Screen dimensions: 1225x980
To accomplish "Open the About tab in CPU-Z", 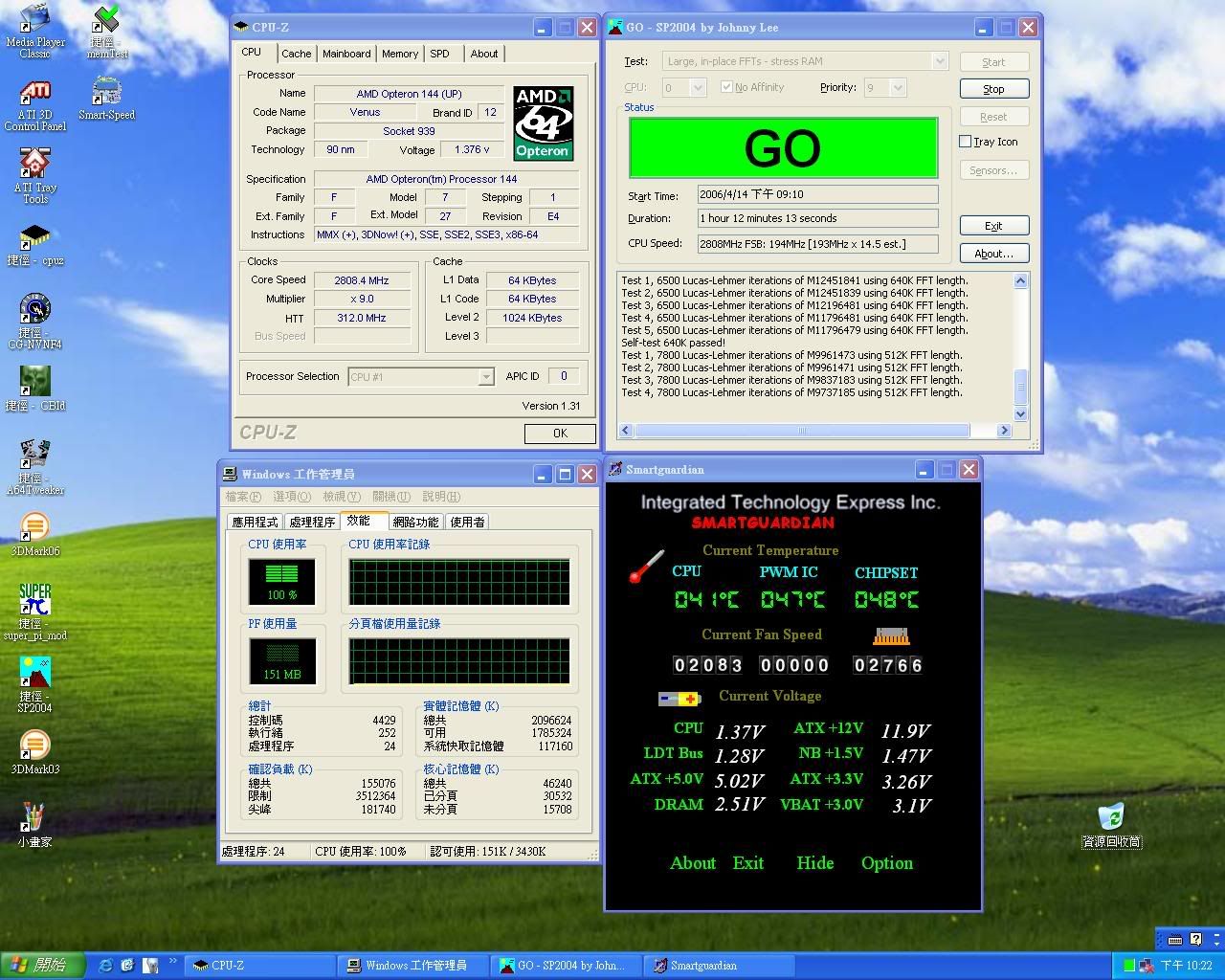I will click(x=484, y=54).
